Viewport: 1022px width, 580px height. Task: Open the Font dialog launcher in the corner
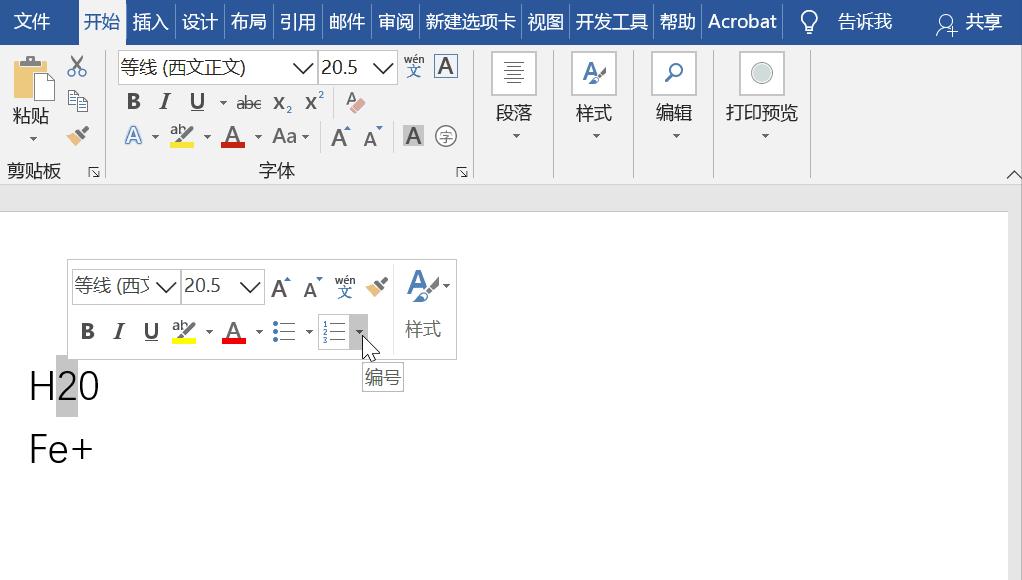tap(461, 171)
